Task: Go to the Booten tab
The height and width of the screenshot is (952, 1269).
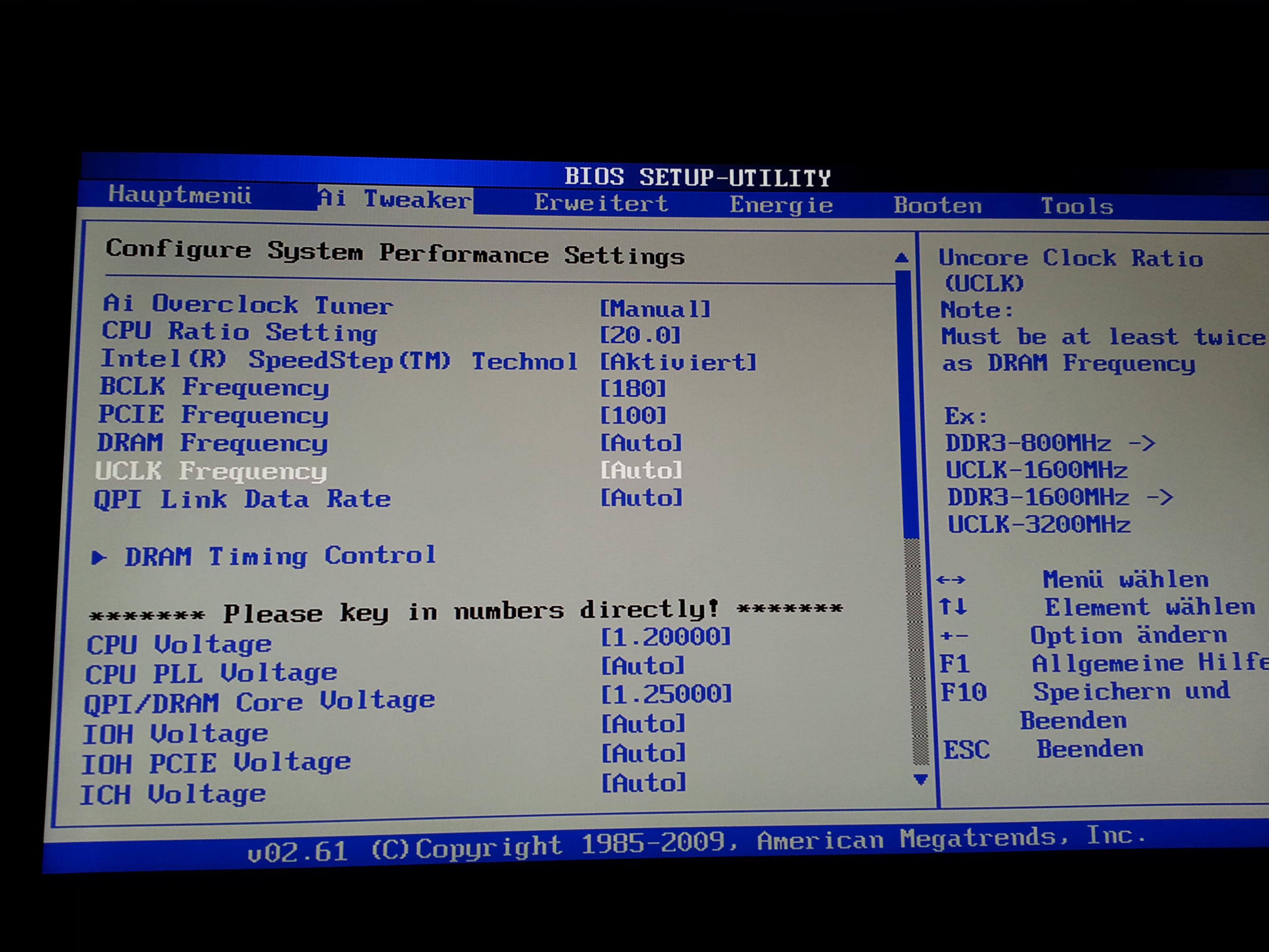Action: 937,206
